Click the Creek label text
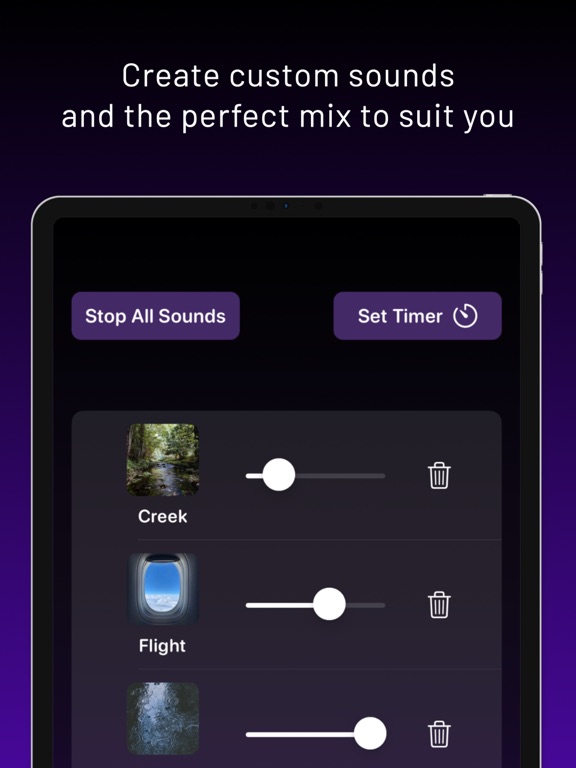The height and width of the screenshot is (768, 576). point(163,516)
